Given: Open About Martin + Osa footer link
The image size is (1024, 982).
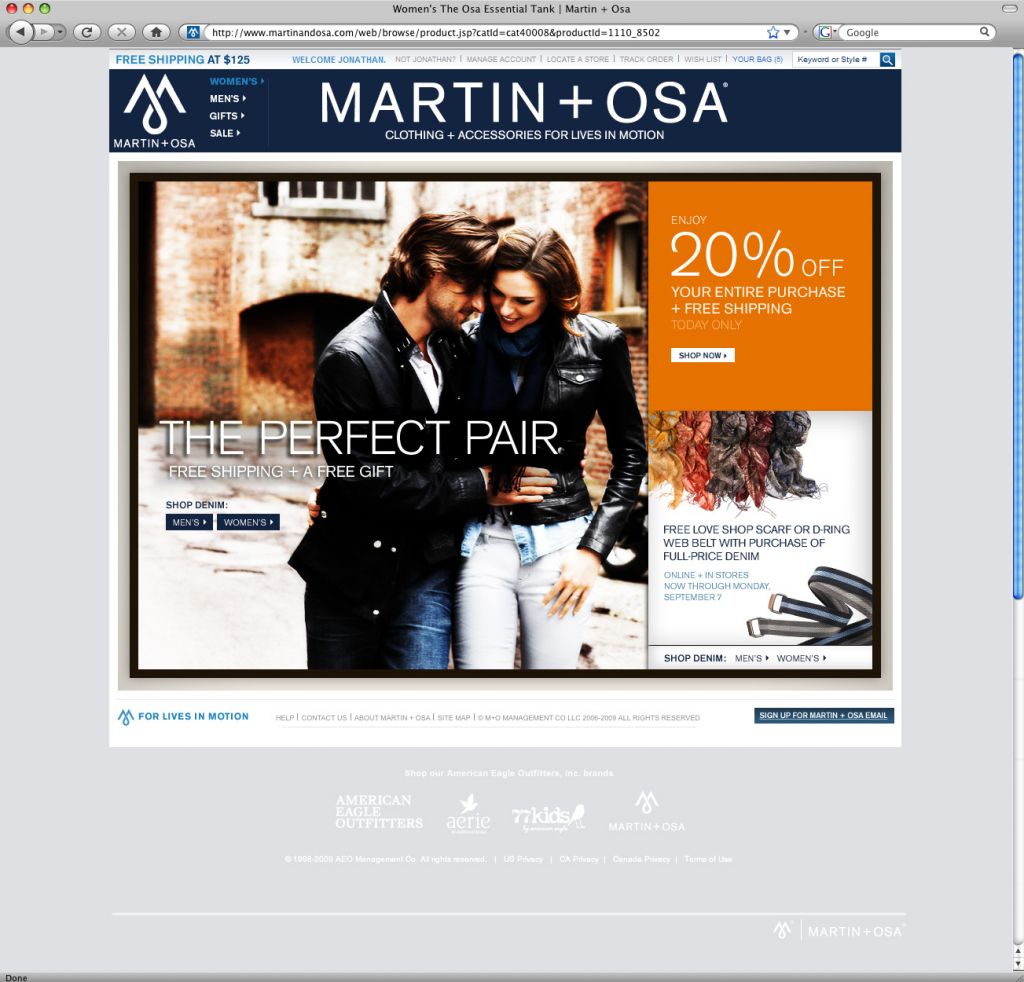Looking at the screenshot, I should 392,718.
